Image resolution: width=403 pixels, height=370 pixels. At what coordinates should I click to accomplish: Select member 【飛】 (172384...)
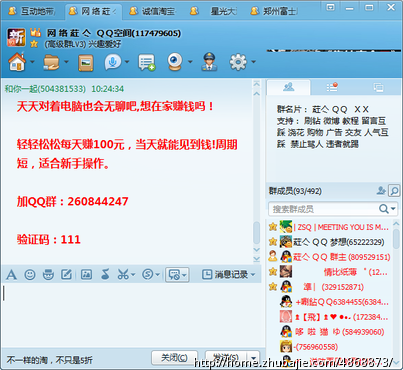pyautogui.click(x=329, y=317)
